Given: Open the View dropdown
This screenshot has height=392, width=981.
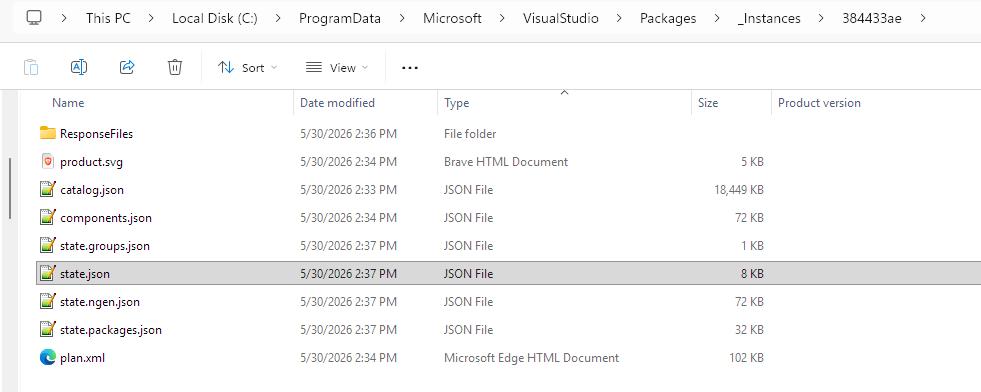Looking at the screenshot, I should (337, 68).
